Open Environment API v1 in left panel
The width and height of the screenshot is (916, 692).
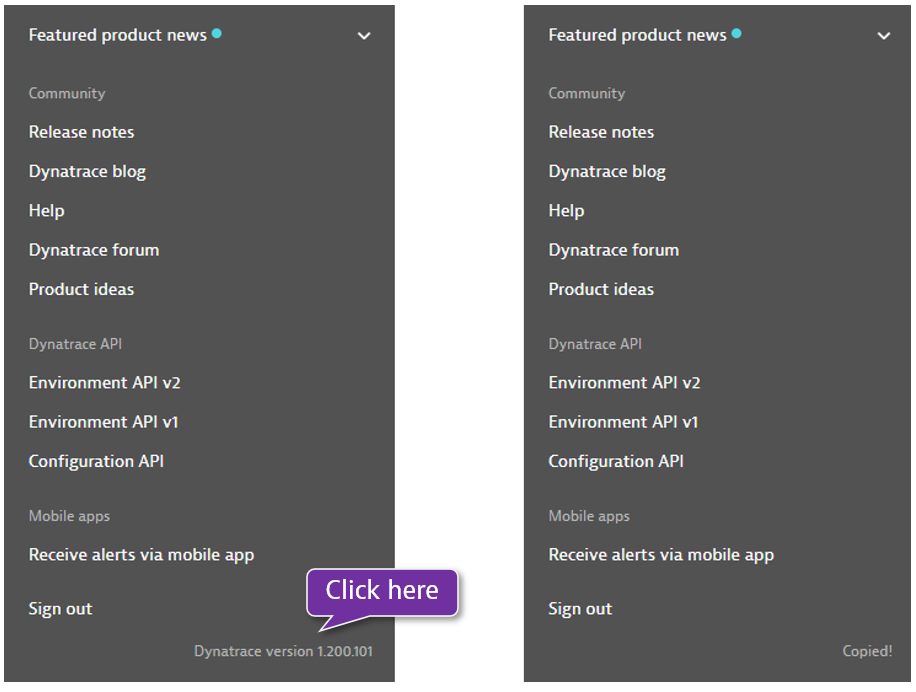click(103, 422)
